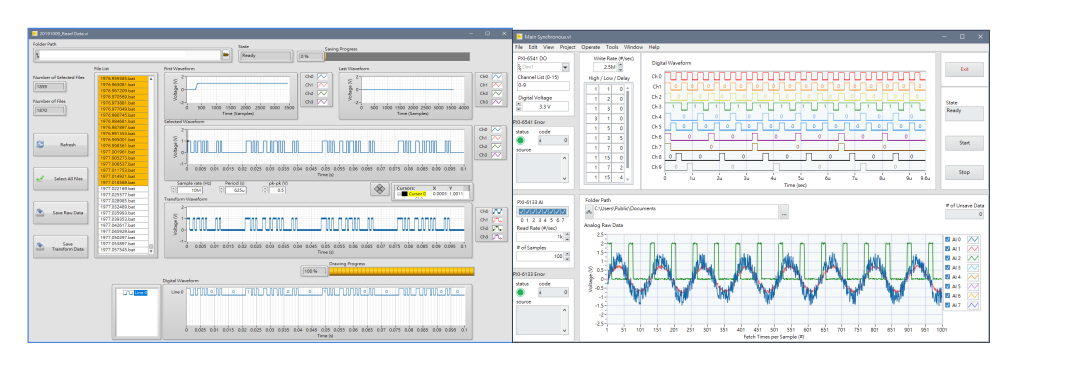Adjust the pk-pk (V) stepper arrows
Screen dimensions: 1076x373
266,190
